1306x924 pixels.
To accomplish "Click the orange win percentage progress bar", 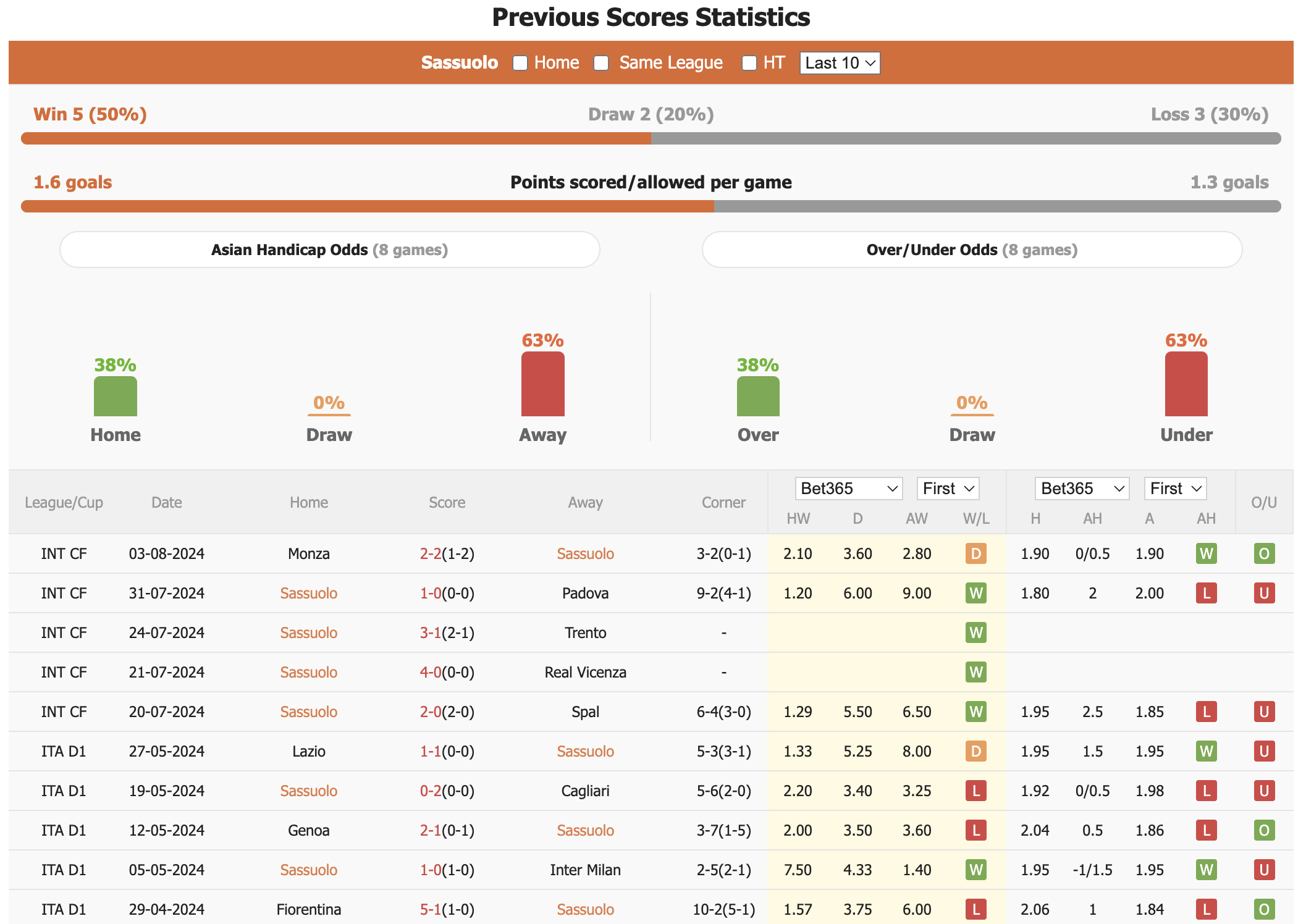I will point(336,138).
